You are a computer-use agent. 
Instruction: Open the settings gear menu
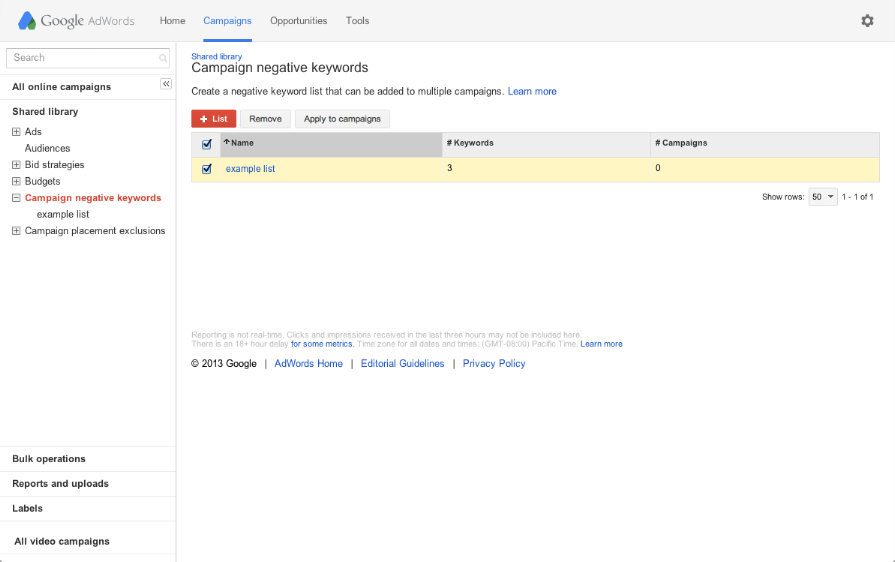click(867, 21)
